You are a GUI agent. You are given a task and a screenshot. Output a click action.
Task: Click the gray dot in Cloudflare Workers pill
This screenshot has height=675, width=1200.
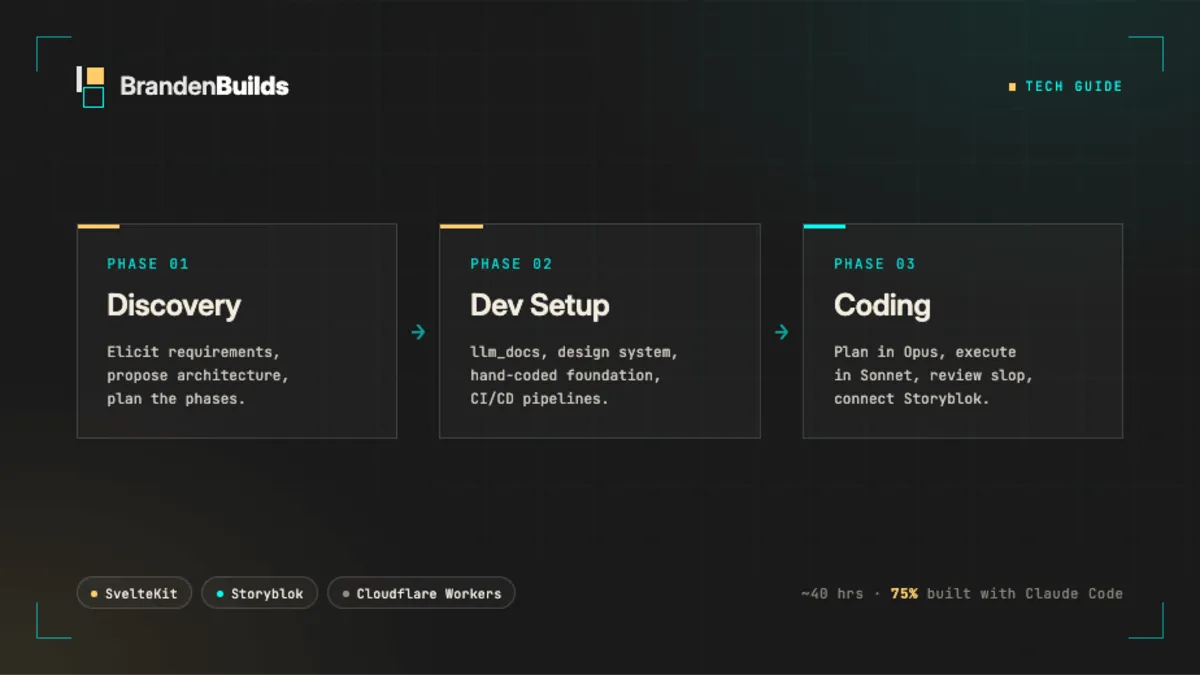[x=346, y=594]
